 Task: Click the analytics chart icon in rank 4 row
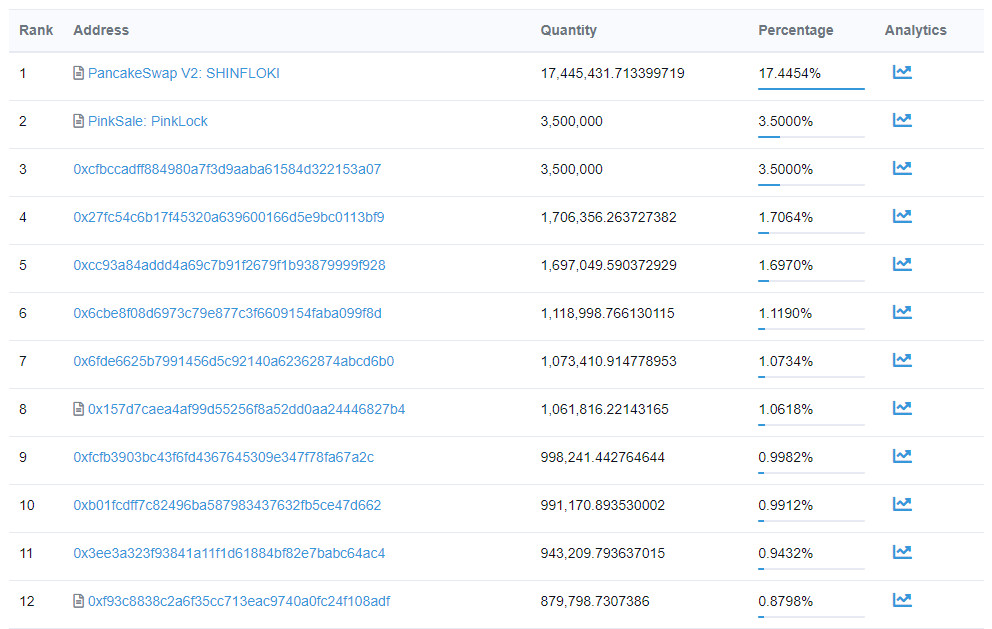[x=902, y=216]
